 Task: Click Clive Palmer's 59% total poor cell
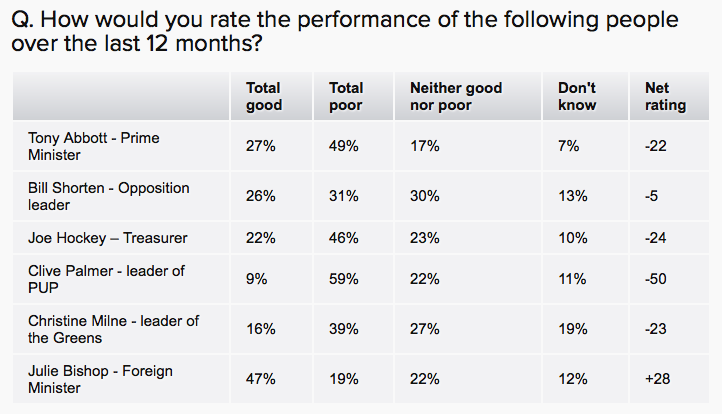(x=344, y=278)
